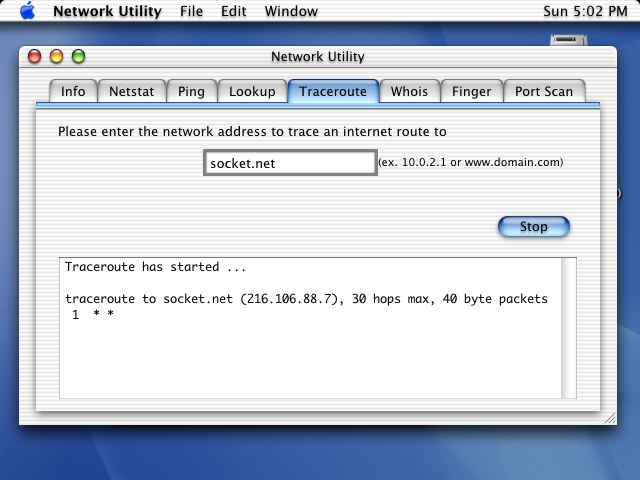Switch to the Netstat tab
640x480 pixels.
(x=131, y=91)
